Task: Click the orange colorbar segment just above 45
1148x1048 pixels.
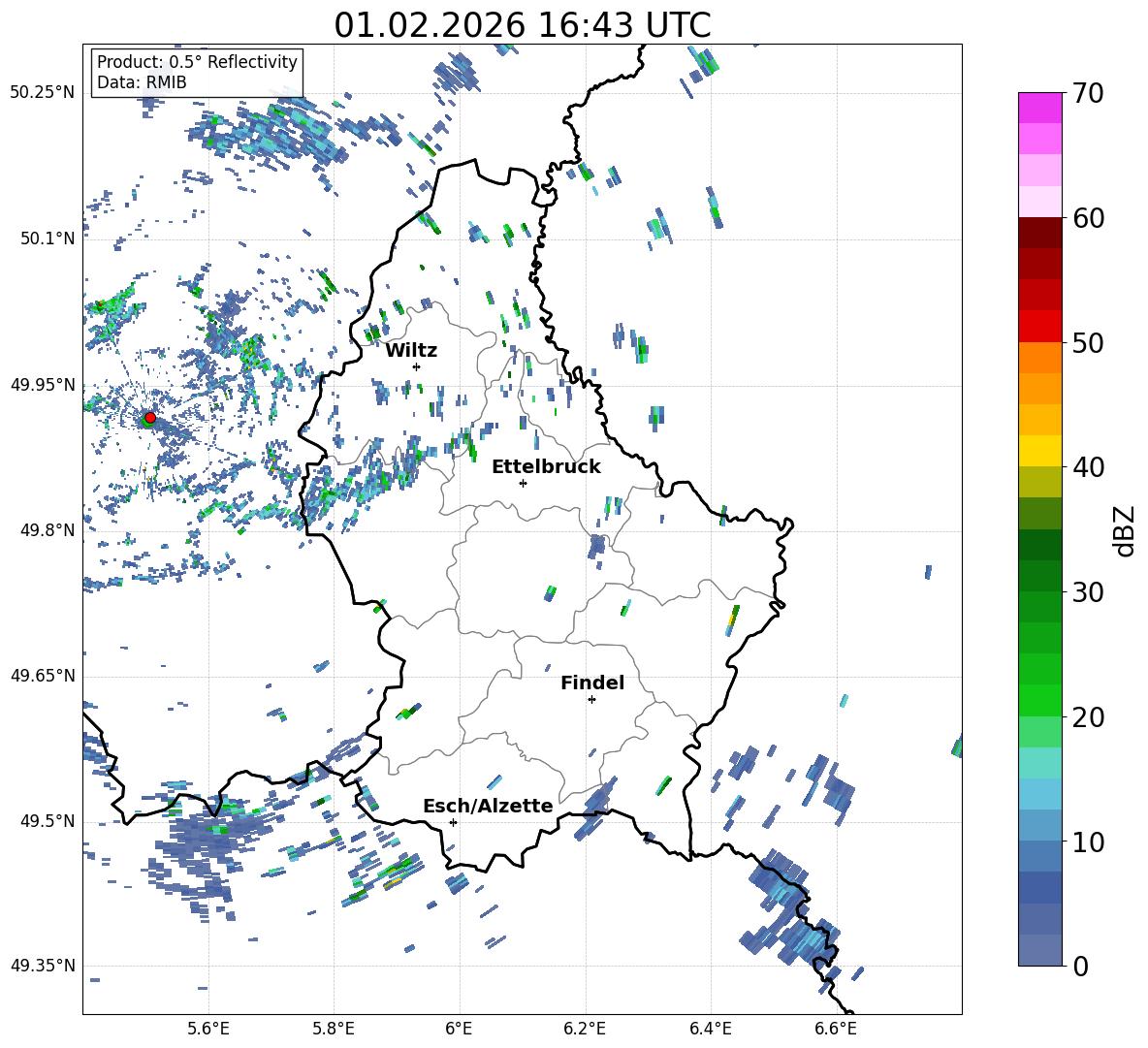Action: coord(1039,389)
